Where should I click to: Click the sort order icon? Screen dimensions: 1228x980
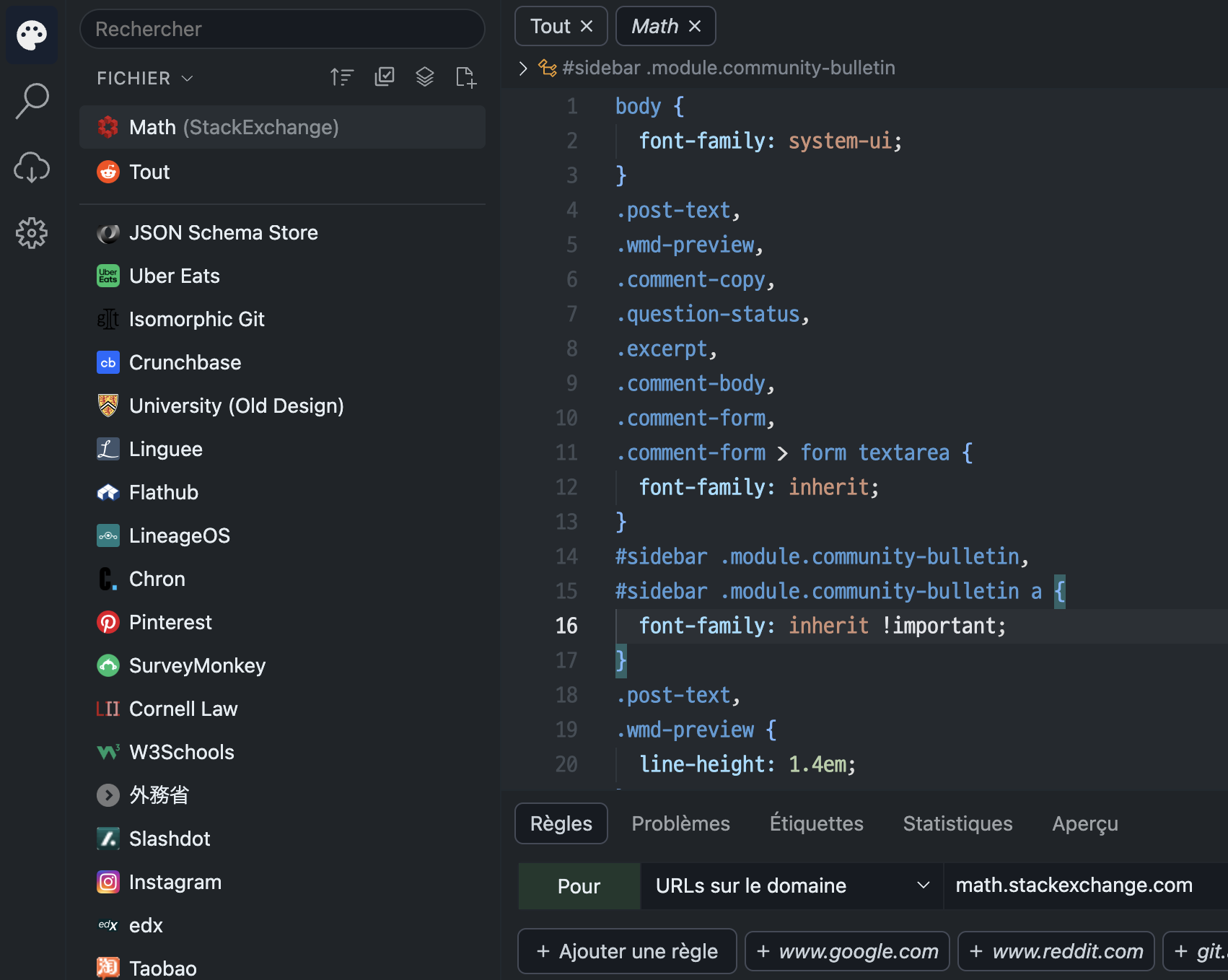click(x=342, y=77)
